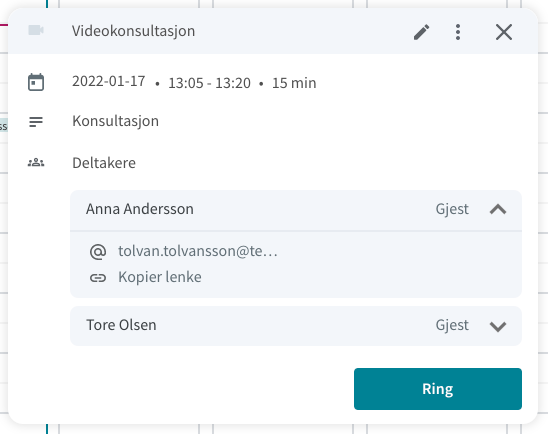Viewport: 548px width, 434px height.
Task: Click the pencil edit icon
Action: click(421, 32)
